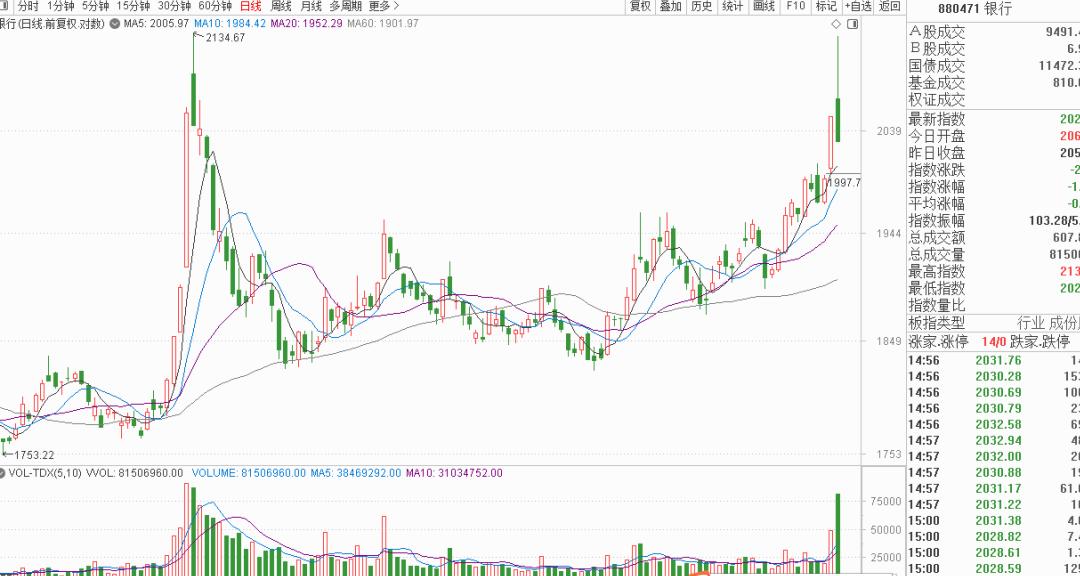Viewport: 1080px width, 576px height.
Task: Switch to the 周线 weekly tab
Action: [280, 6]
